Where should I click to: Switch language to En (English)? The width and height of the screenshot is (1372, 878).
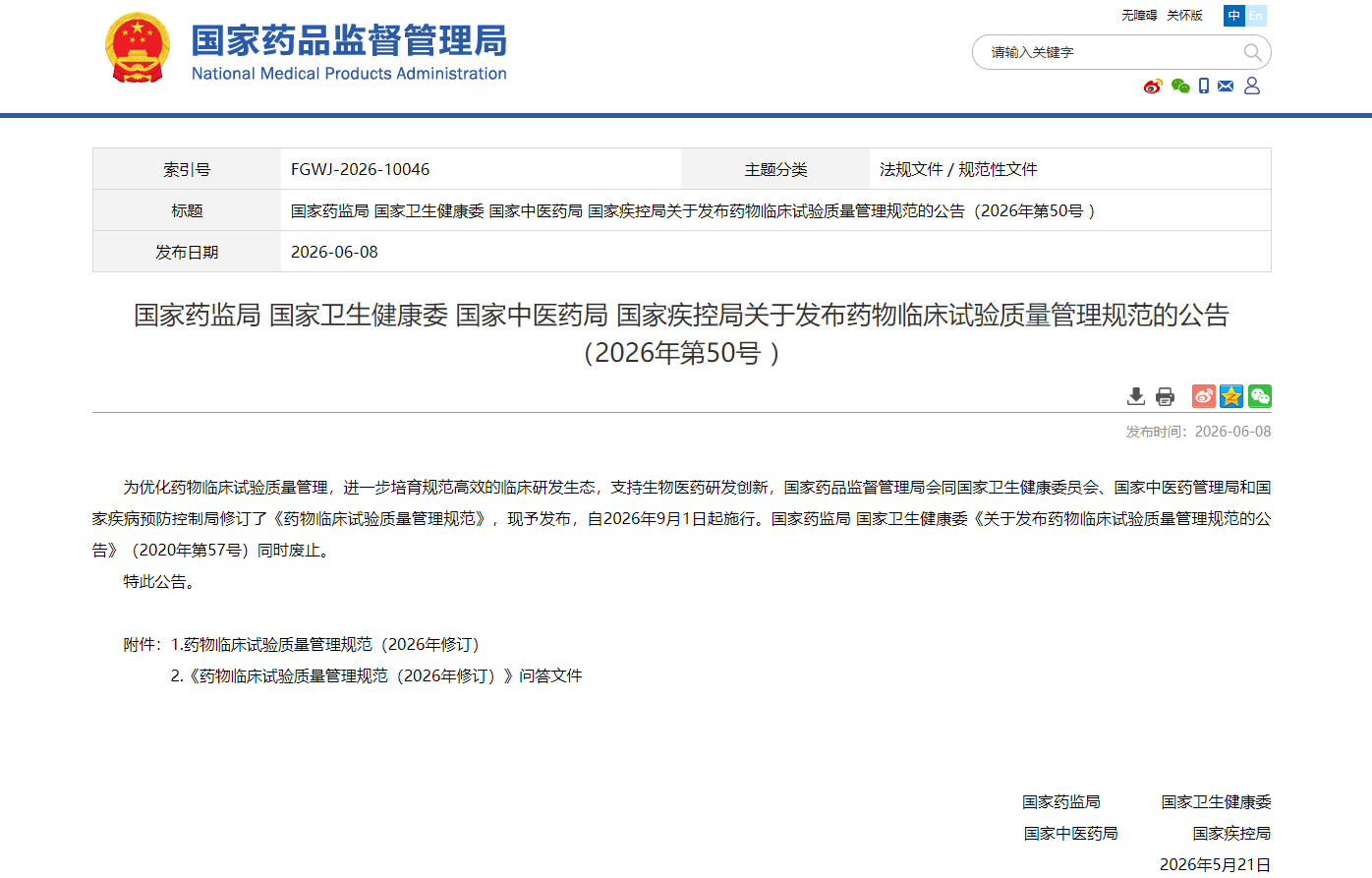[x=1256, y=16]
